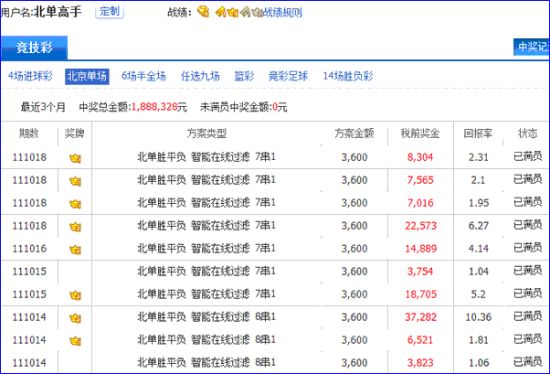The image size is (550, 374).
Task: Open the plan with prize 3,823
Action: [x=206, y=362]
